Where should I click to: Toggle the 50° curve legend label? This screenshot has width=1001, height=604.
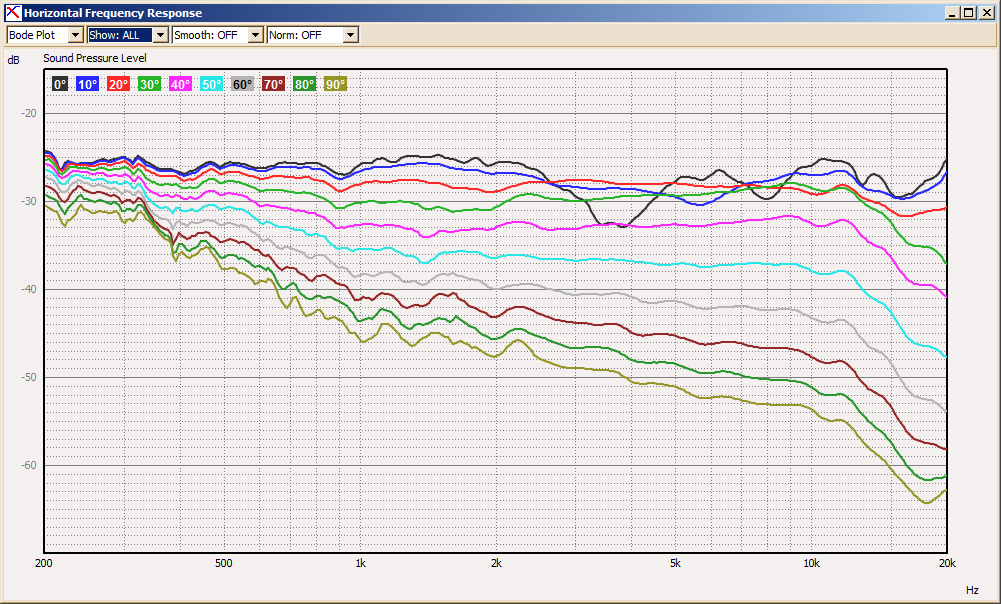(x=211, y=84)
